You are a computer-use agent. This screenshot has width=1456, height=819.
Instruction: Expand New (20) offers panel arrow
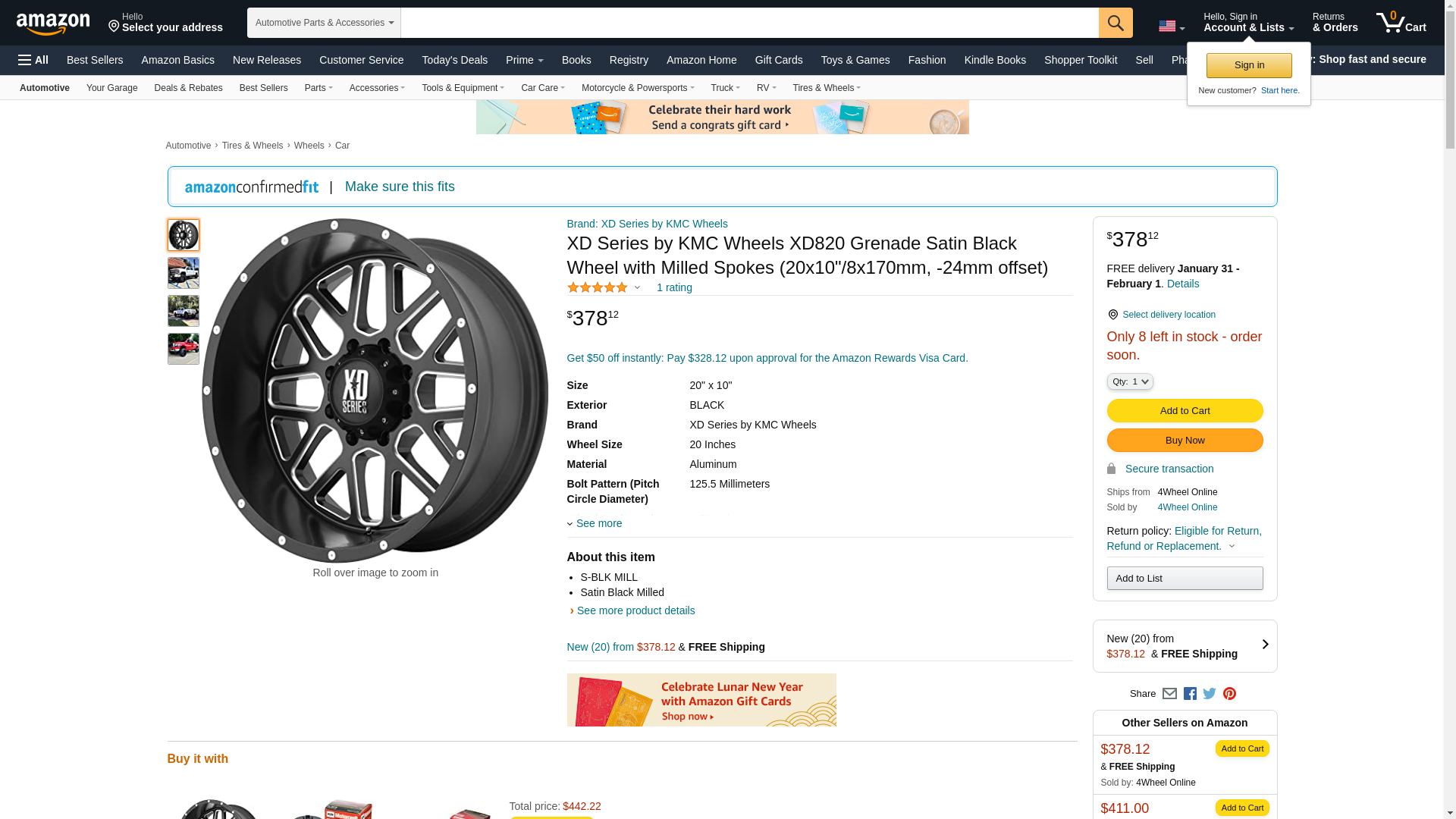(1264, 645)
